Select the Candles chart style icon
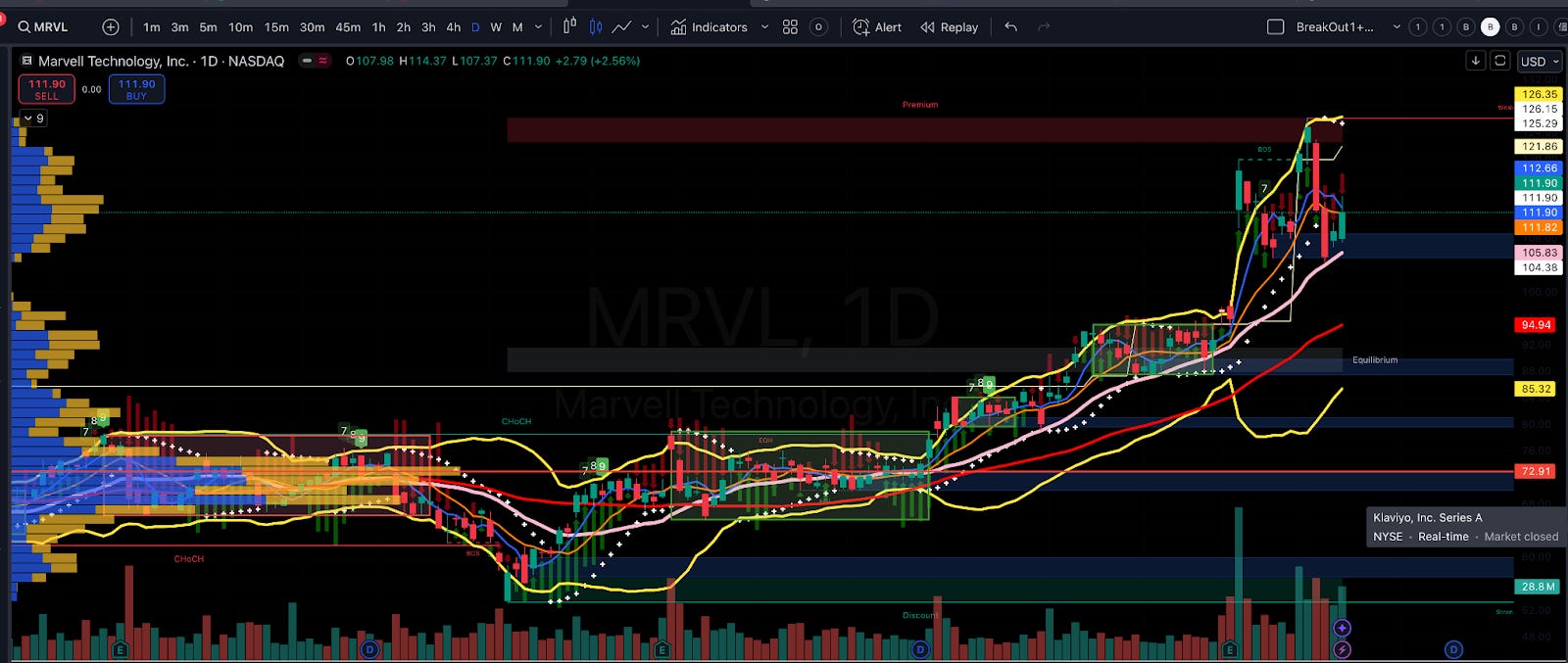The height and width of the screenshot is (663, 1568). tap(595, 27)
